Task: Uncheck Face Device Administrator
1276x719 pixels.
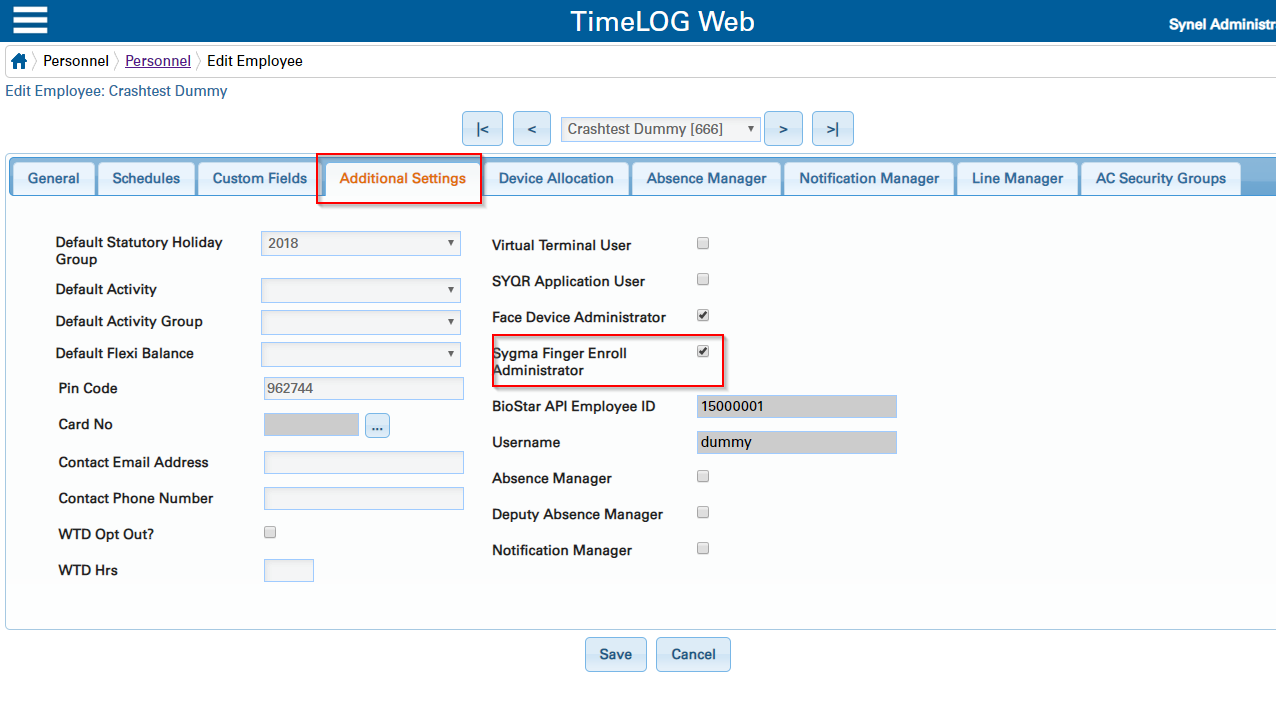Action: [703, 315]
